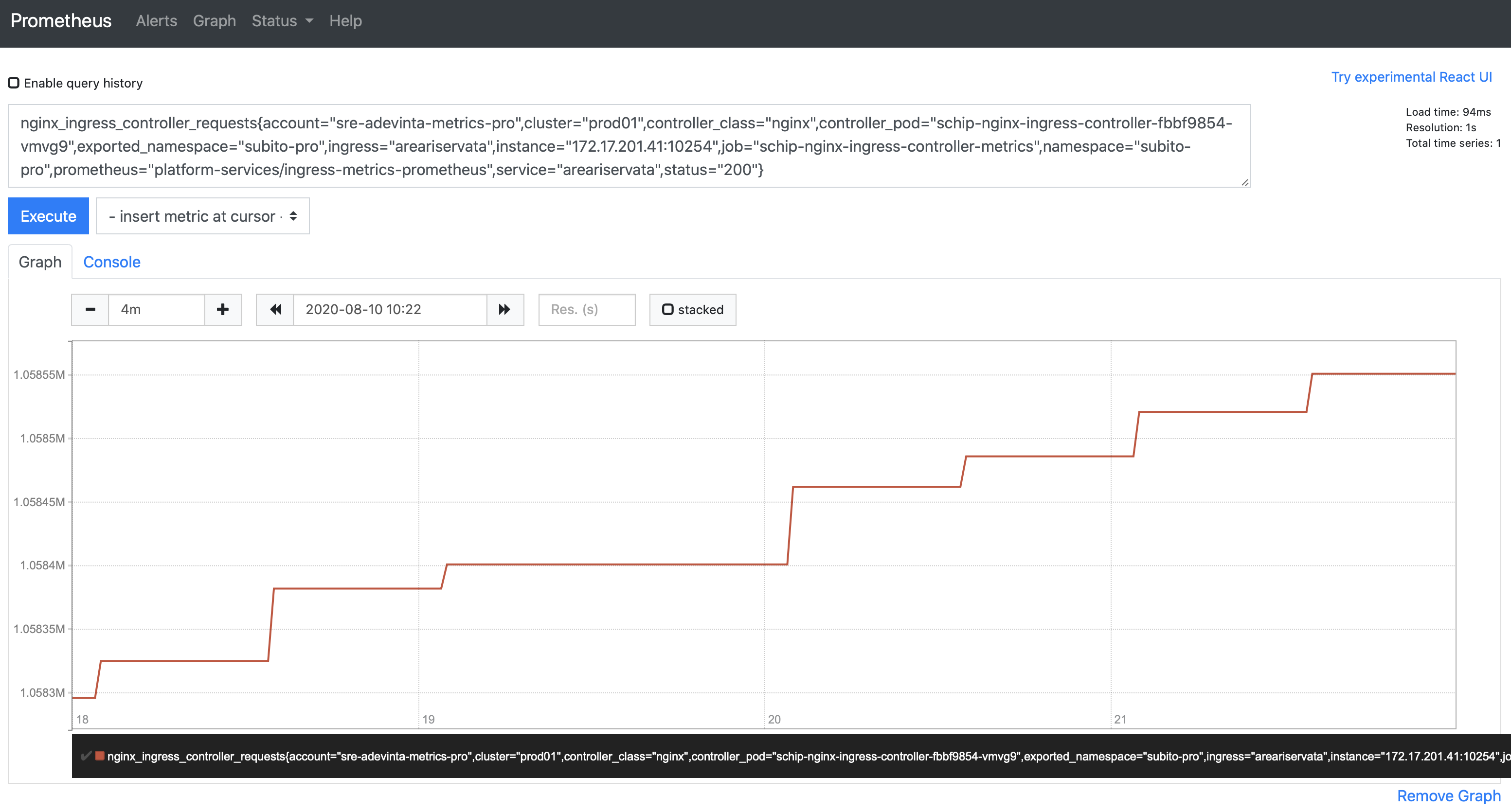Open Try experimental React UI link
Viewport: 1511px width, 812px height.
[x=1411, y=77]
